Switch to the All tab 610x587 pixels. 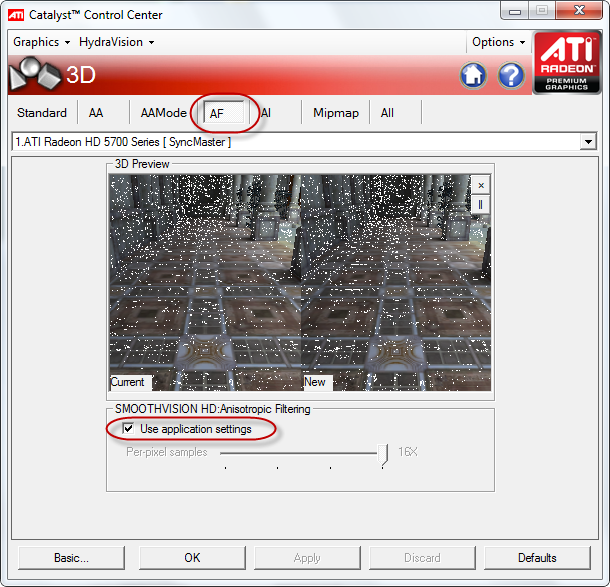coord(387,113)
